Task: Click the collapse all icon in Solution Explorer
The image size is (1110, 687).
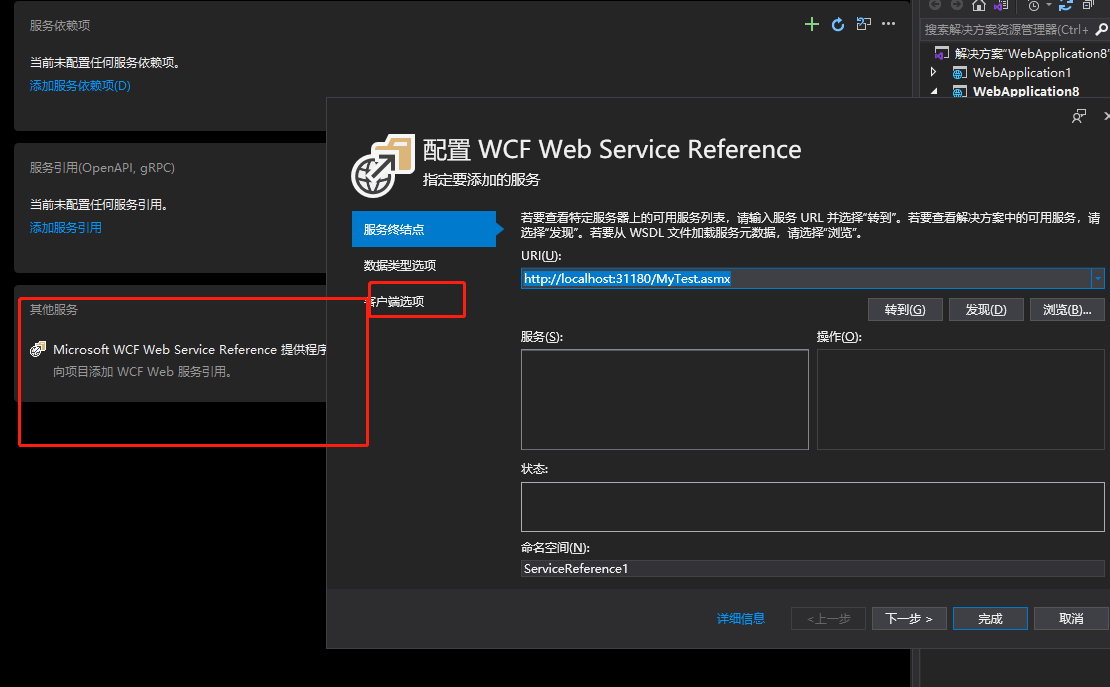Action: pyautogui.click(x=1088, y=5)
